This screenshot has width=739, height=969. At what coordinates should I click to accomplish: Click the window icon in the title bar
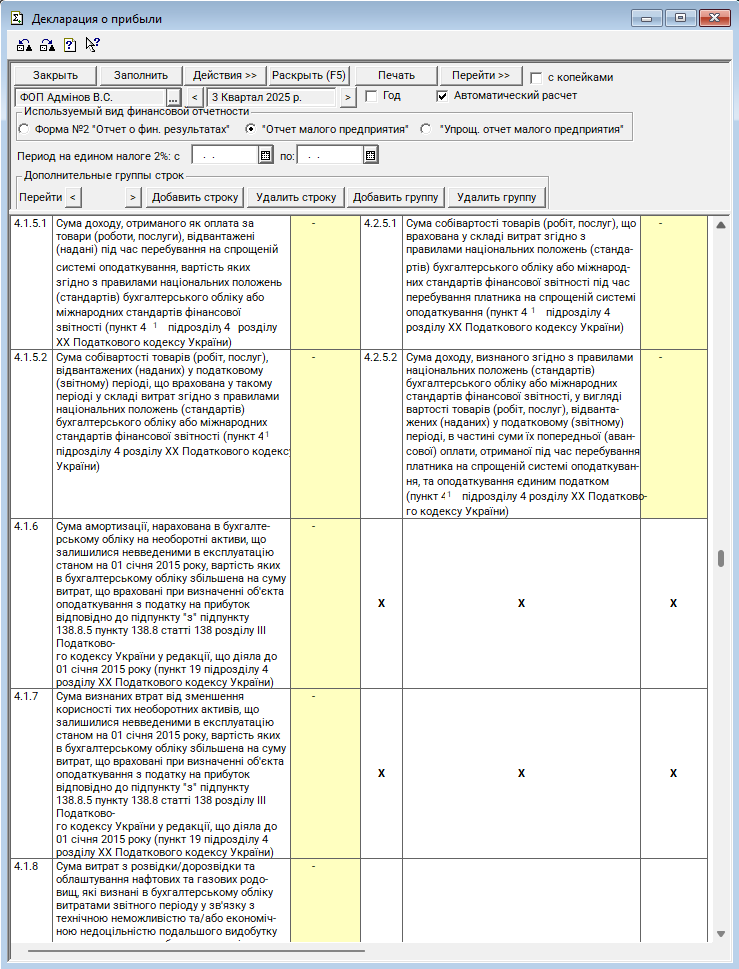coord(17,18)
